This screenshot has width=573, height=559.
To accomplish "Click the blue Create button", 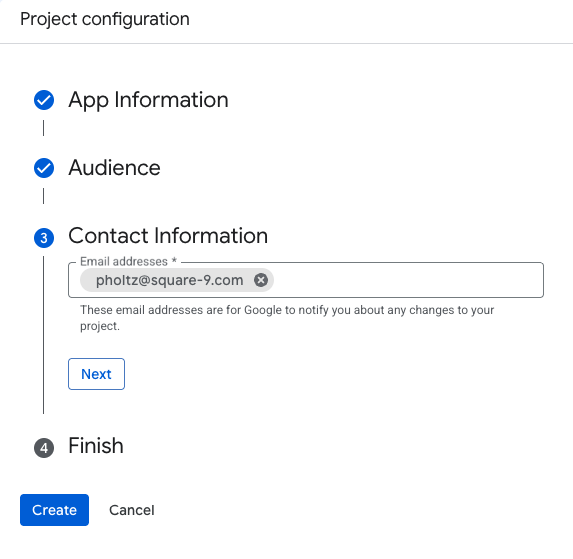I will click(54, 510).
